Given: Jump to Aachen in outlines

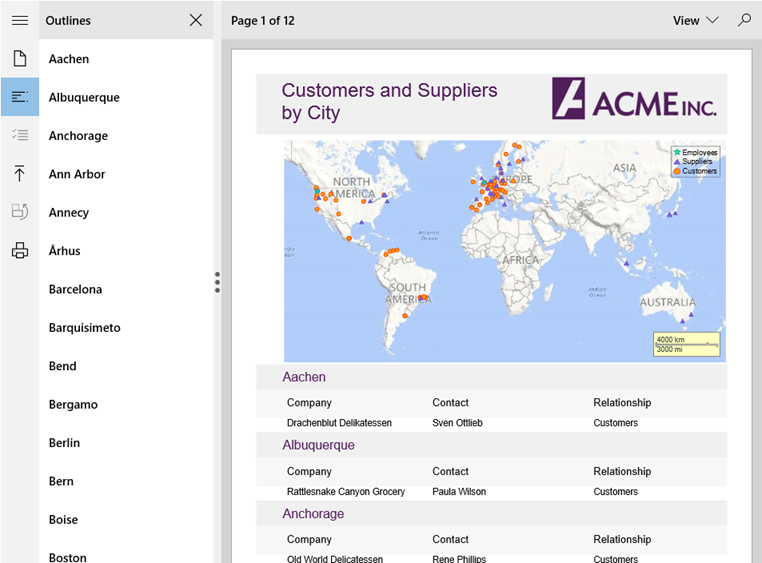Looking at the screenshot, I should coord(69,59).
